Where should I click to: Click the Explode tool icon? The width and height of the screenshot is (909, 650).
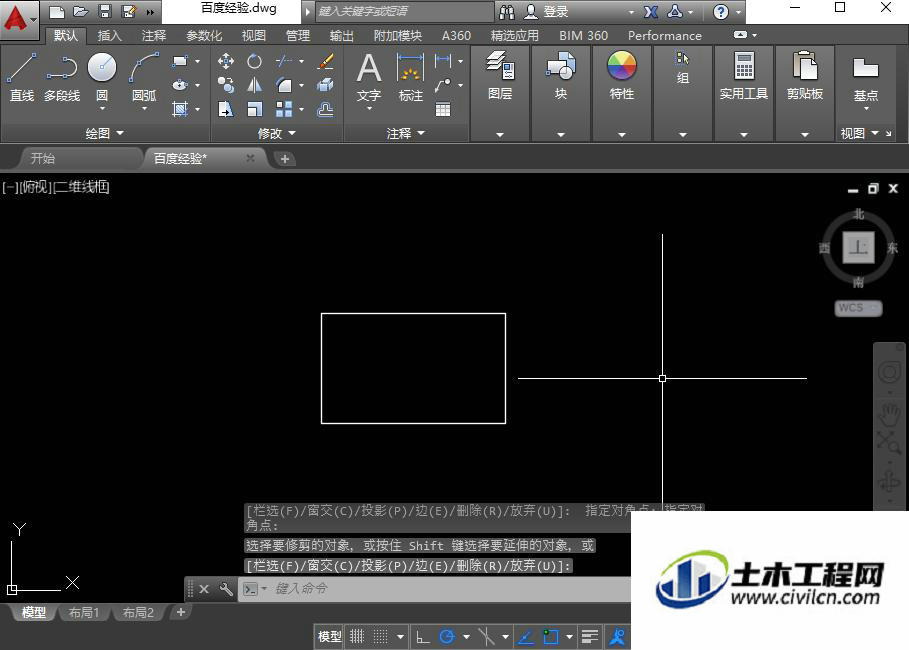tap(326, 85)
